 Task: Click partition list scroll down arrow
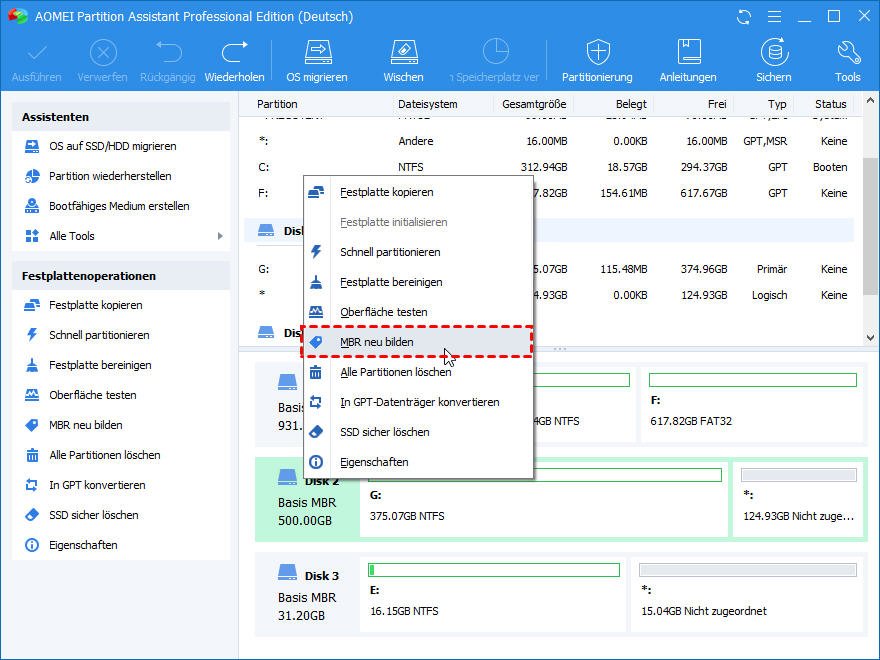[x=870, y=337]
